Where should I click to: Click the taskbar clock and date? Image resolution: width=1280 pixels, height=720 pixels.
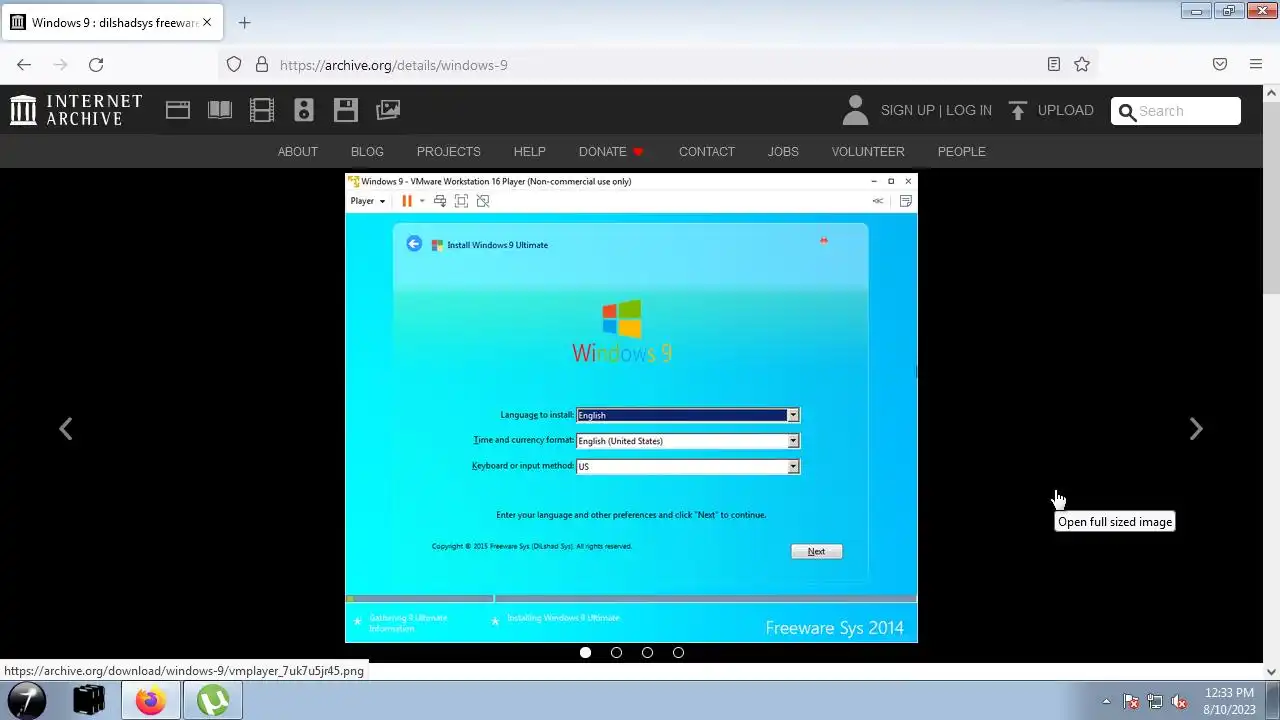[x=1230, y=701]
